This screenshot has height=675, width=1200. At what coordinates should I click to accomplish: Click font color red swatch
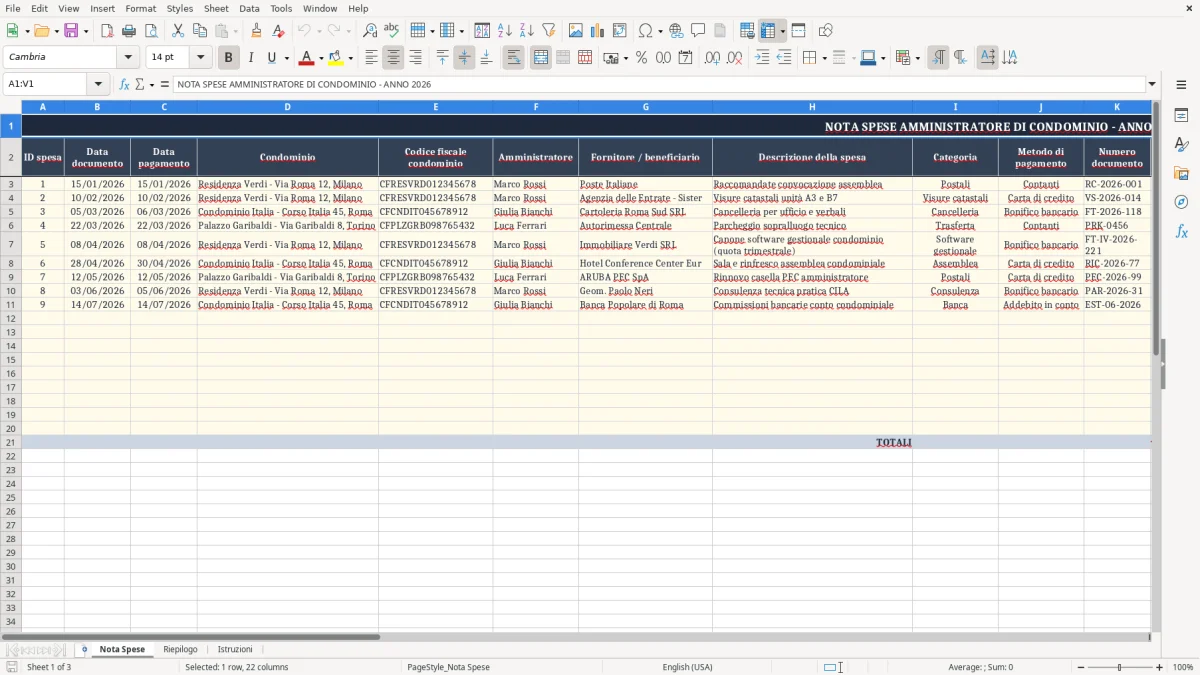(x=307, y=58)
